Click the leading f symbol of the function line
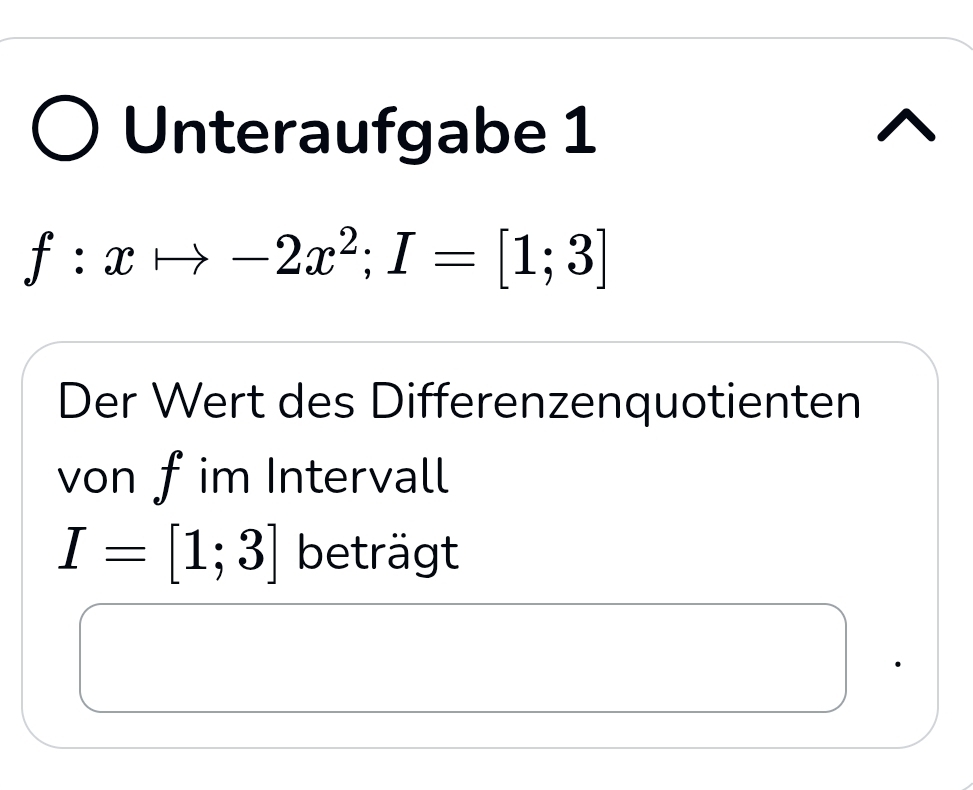The width and height of the screenshot is (973, 790). [x=38, y=261]
